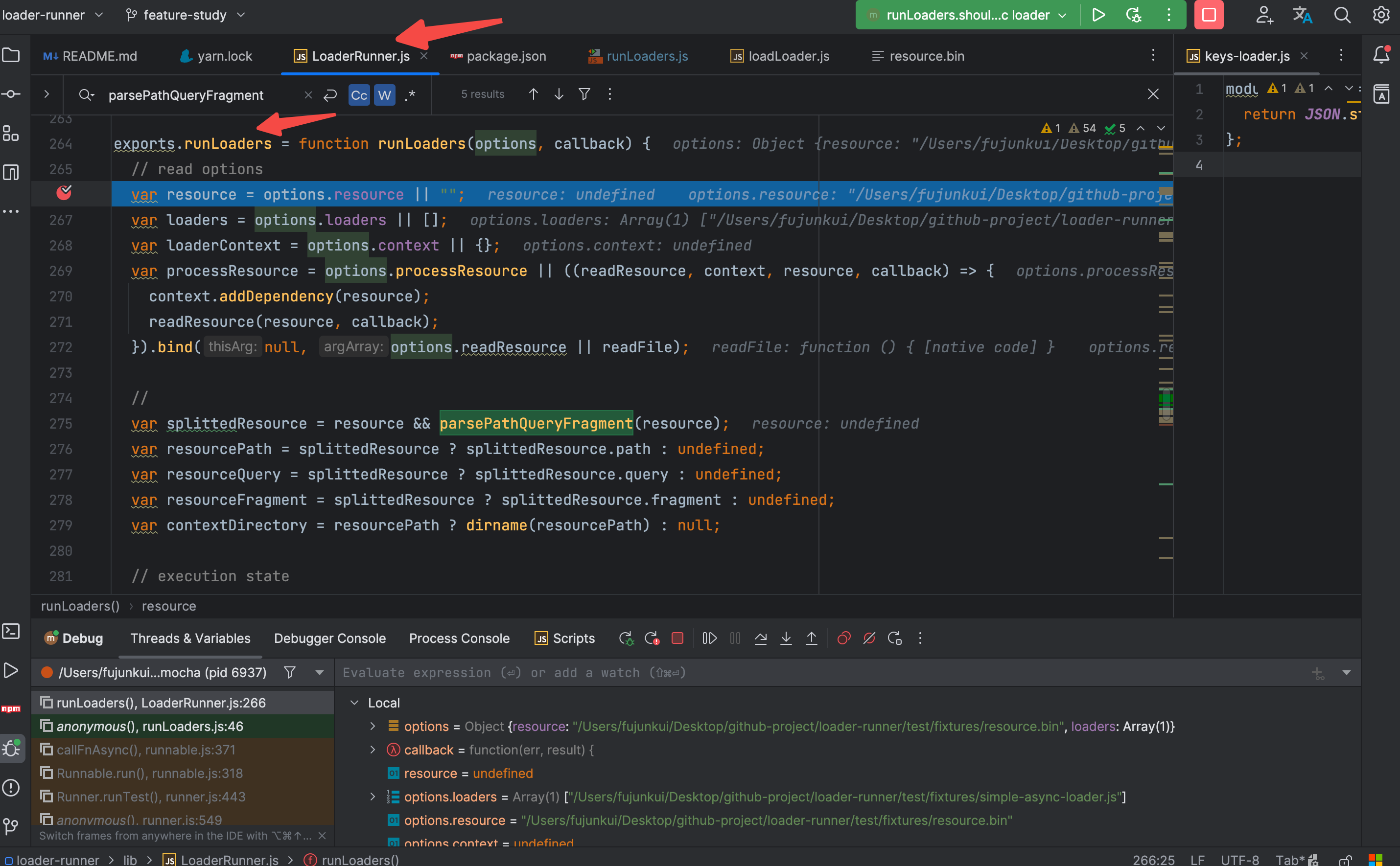Stop the debug session in debug toolbar
The image size is (1400, 866).
click(677, 638)
